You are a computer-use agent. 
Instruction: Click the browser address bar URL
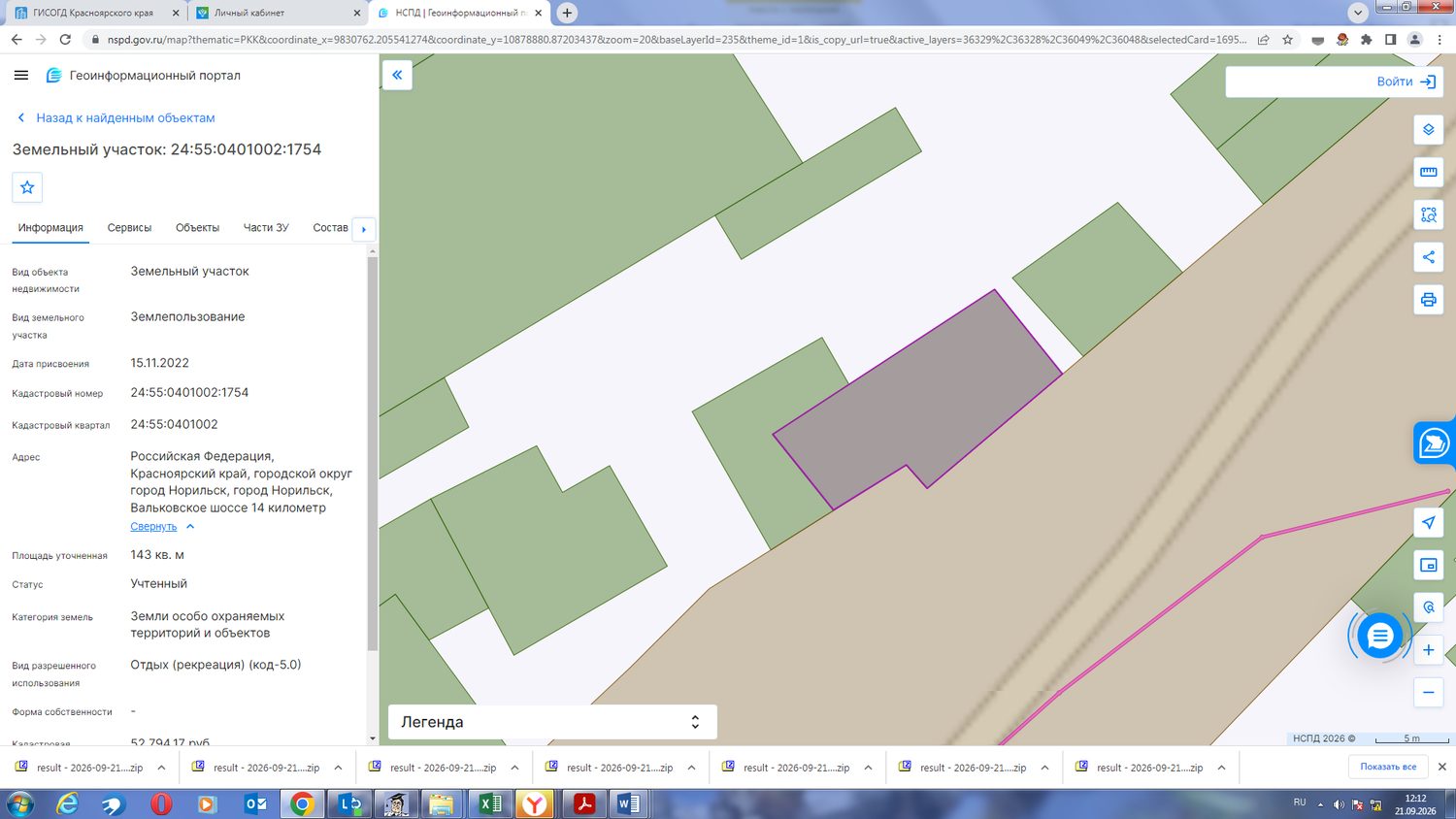677,40
